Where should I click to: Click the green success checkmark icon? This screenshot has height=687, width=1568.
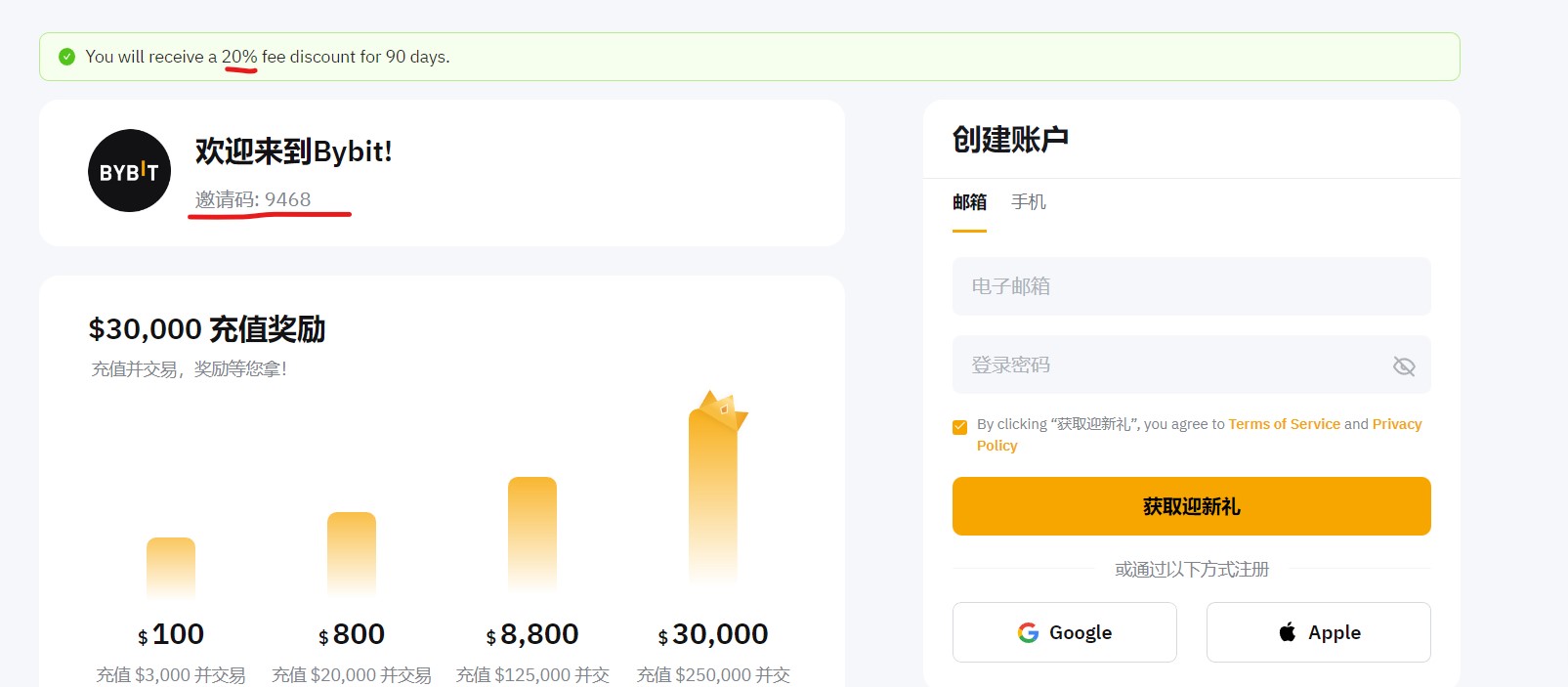66,57
